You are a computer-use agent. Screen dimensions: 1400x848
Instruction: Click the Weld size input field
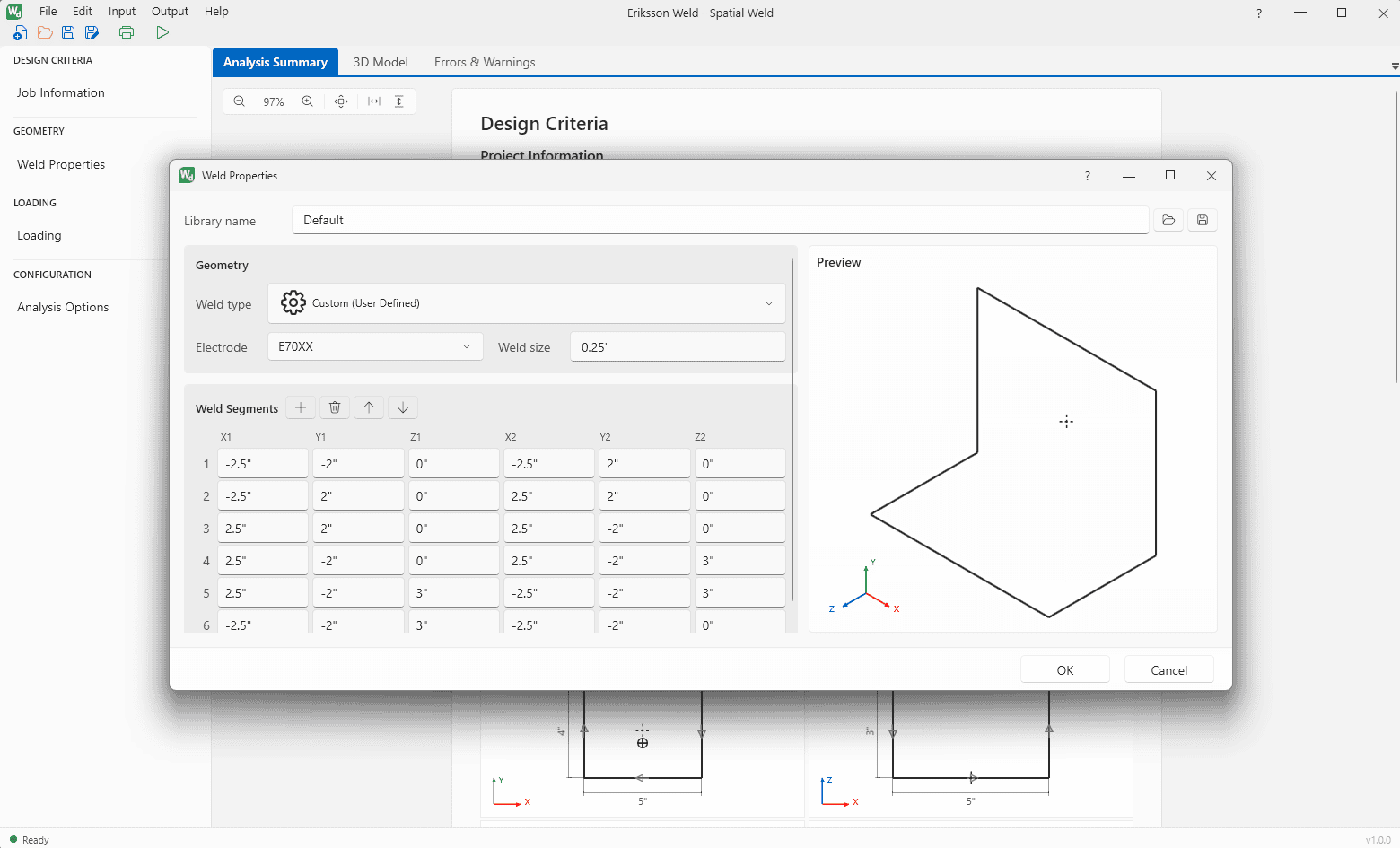click(x=678, y=346)
